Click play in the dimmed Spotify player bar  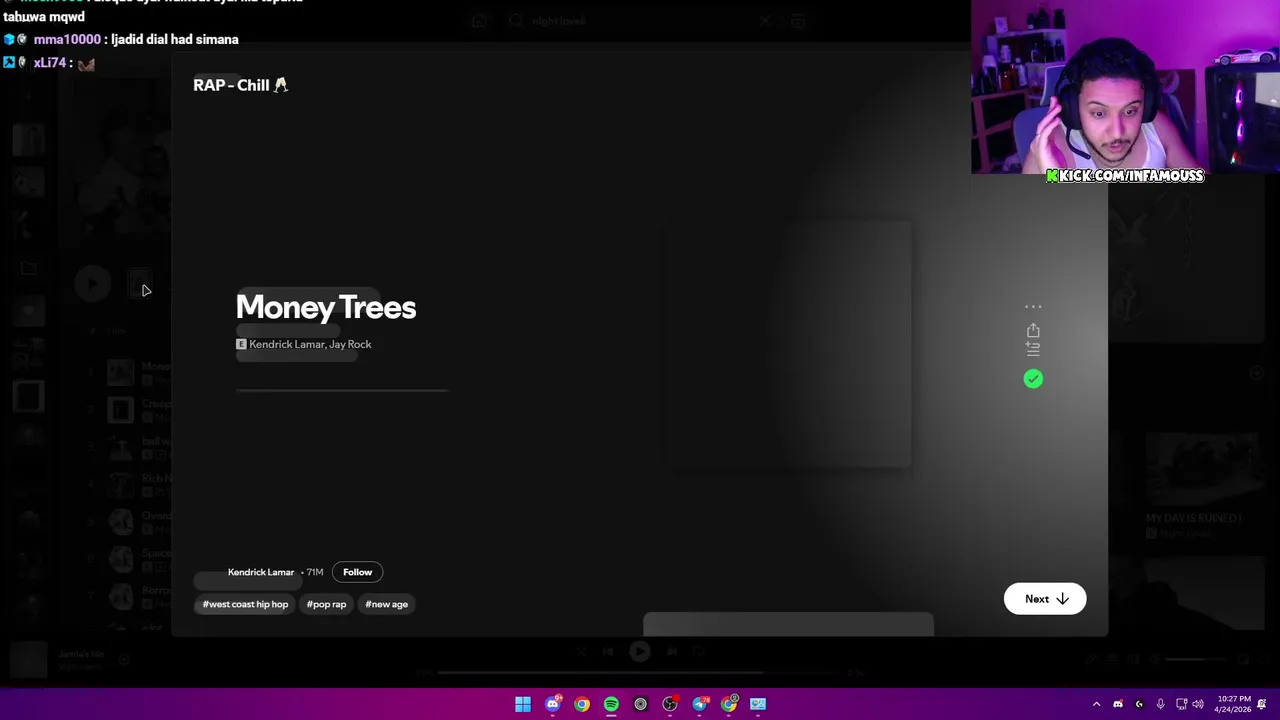(x=640, y=652)
